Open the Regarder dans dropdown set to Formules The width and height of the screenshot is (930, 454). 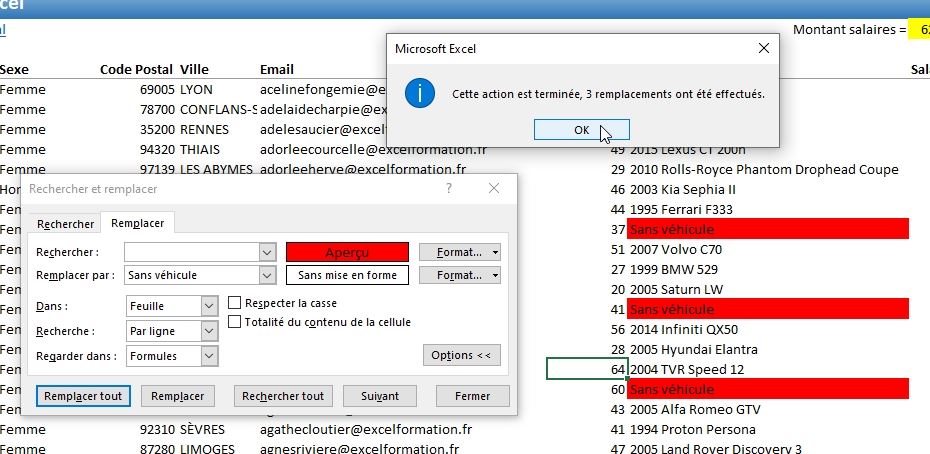point(209,355)
